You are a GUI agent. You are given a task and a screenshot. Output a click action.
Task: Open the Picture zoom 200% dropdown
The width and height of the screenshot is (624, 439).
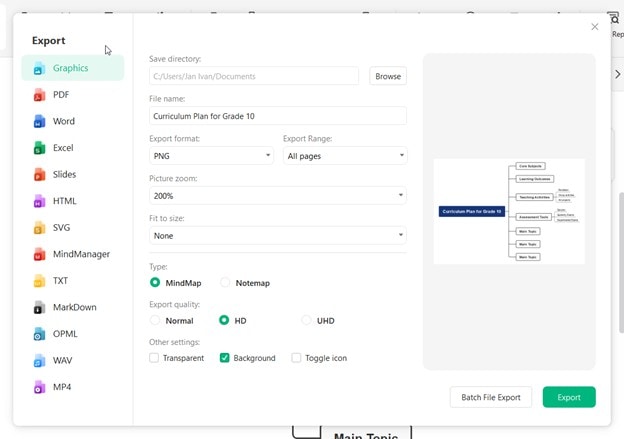point(278,195)
